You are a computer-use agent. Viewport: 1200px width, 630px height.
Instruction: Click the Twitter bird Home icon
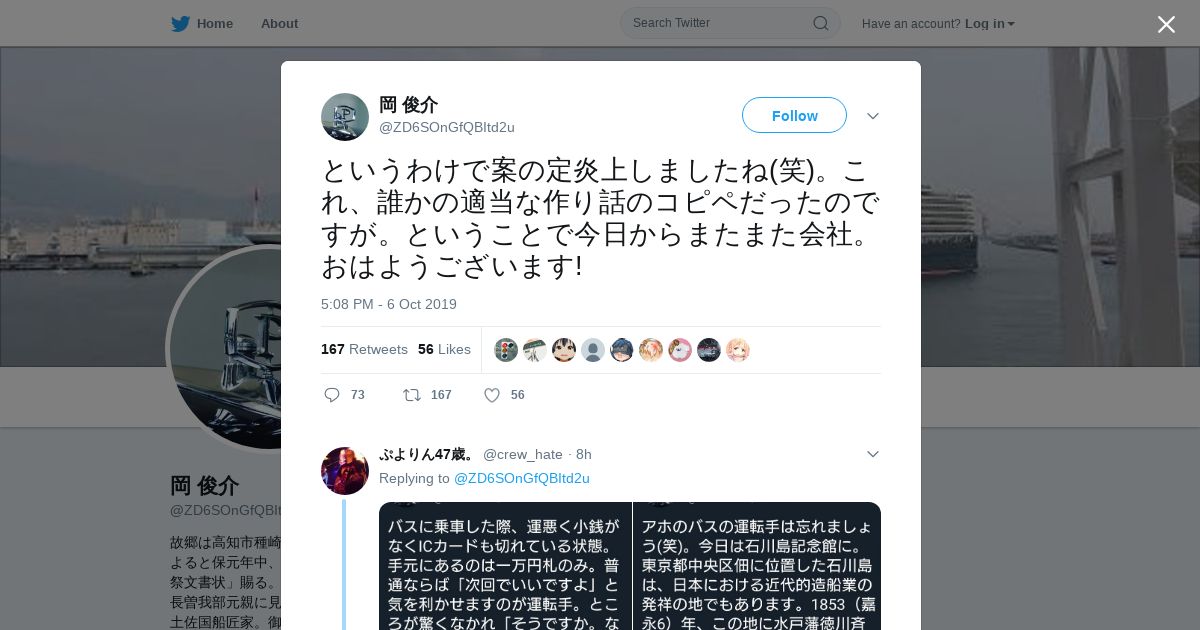pyautogui.click(x=180, y=23)
